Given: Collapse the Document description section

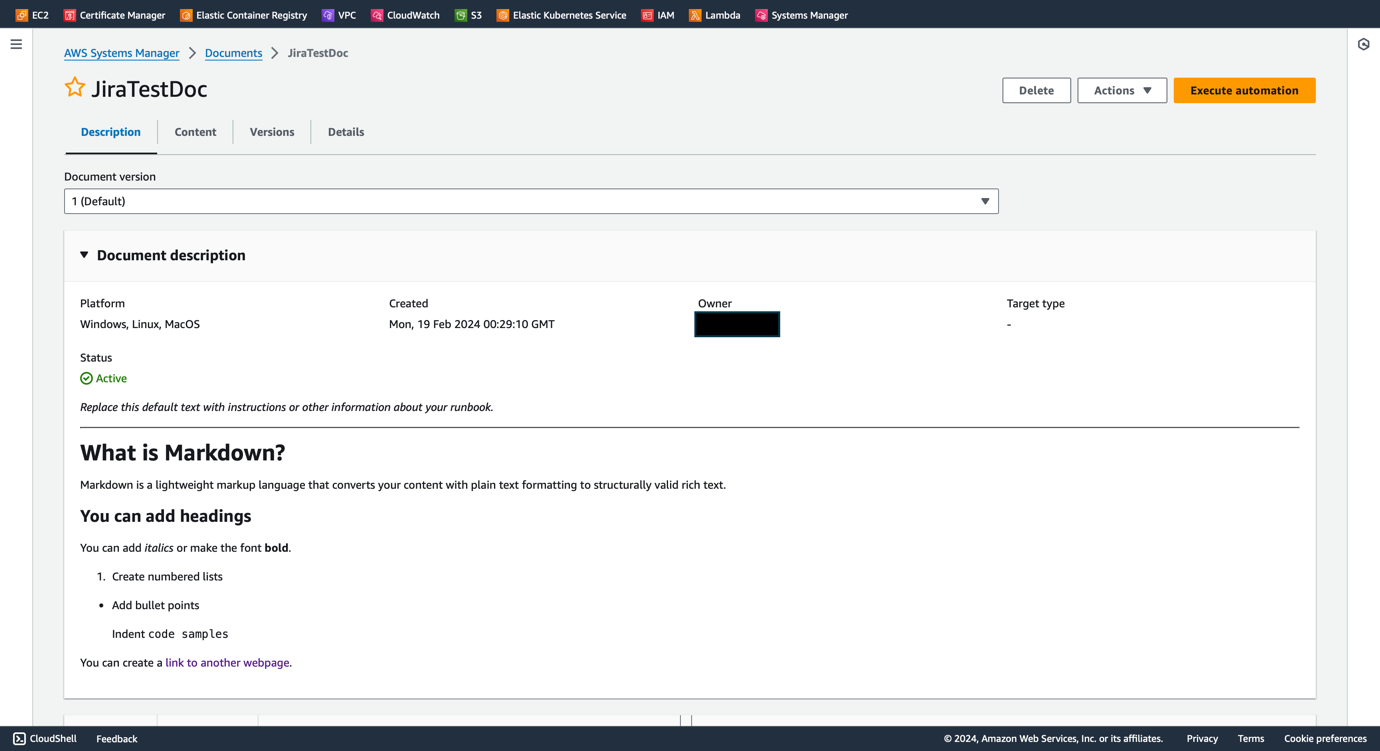Looking at the screenshot, I should (x=84, y=255).
